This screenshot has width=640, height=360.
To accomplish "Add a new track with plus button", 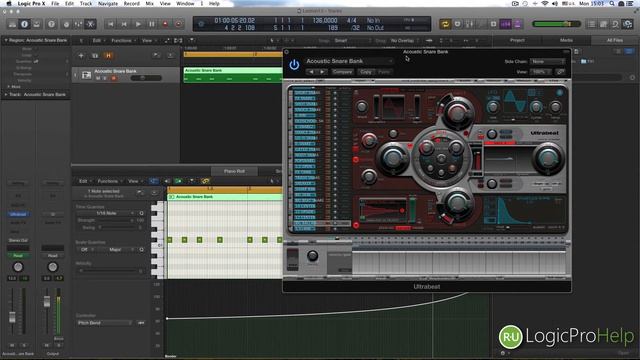I will pos(81,56).
